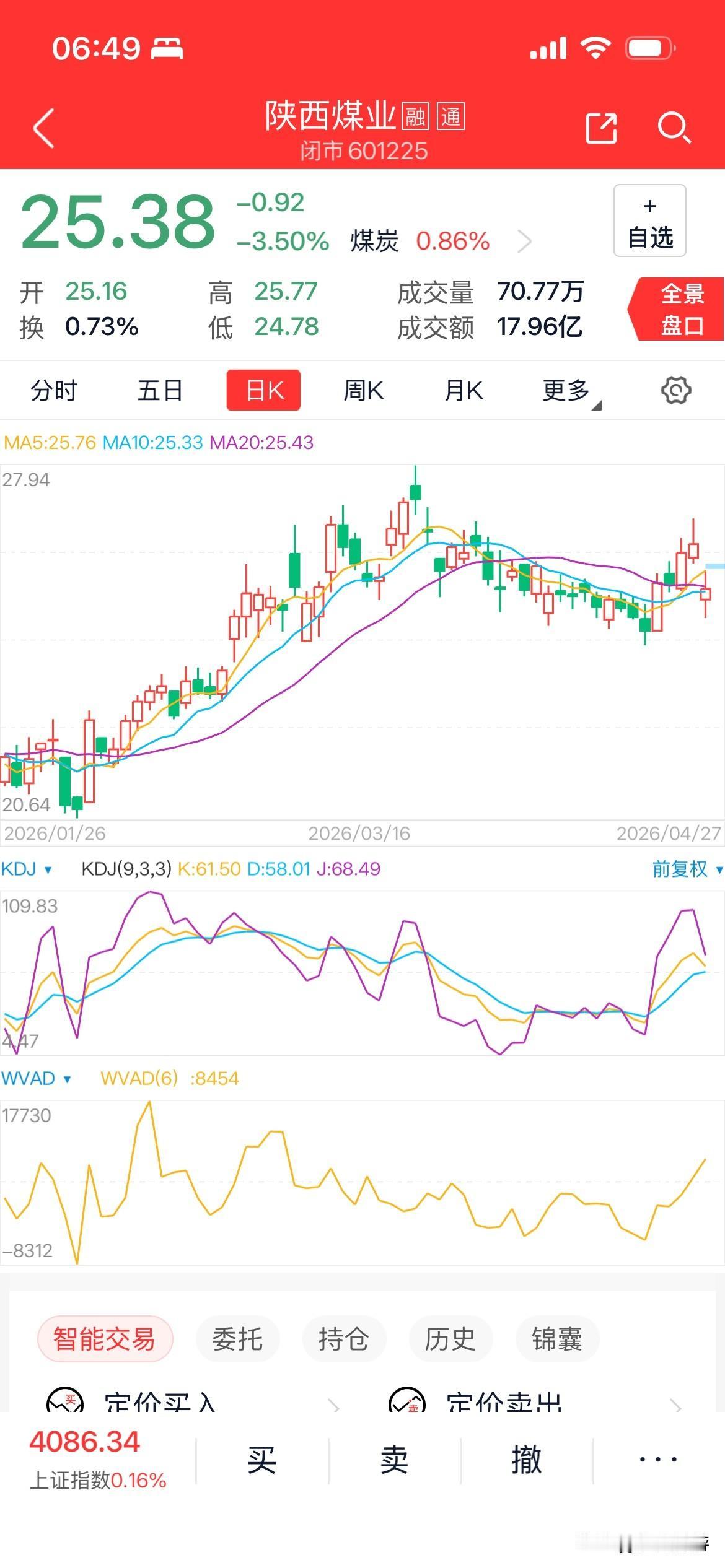Select 智能交易 pill option
Image resolution: width=725 pixels, height=1568 pixels.
click(105, 1339)
